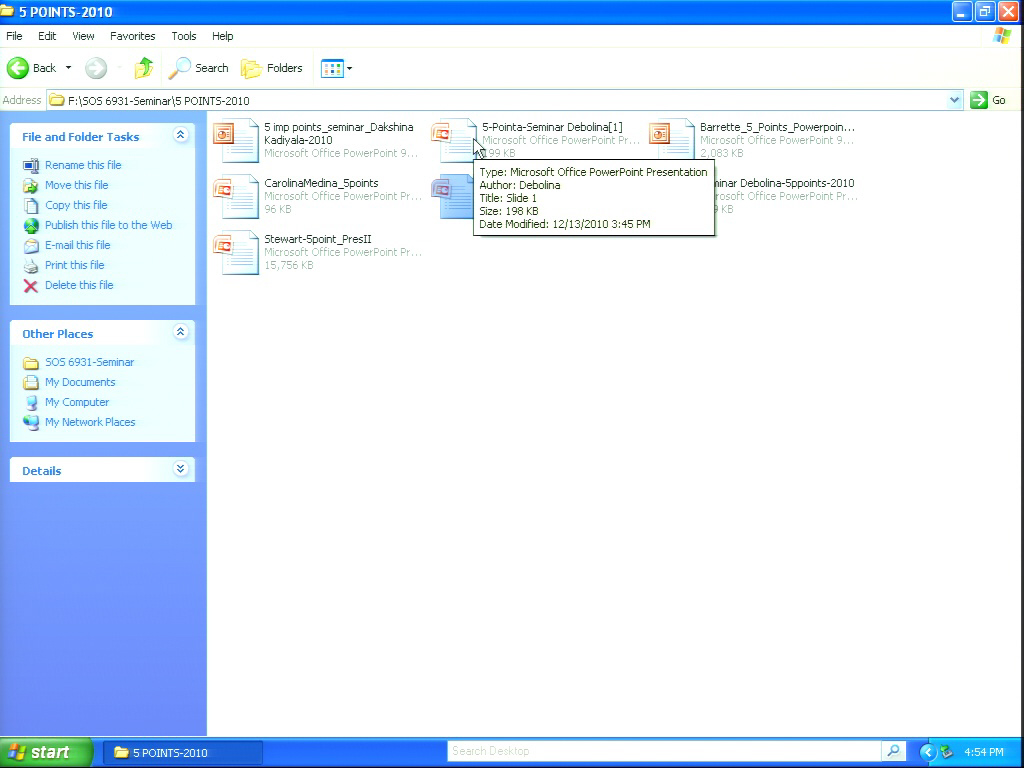Click the Rename this file icon
This screenshot has height=768, width=1024.
[31, 166]
